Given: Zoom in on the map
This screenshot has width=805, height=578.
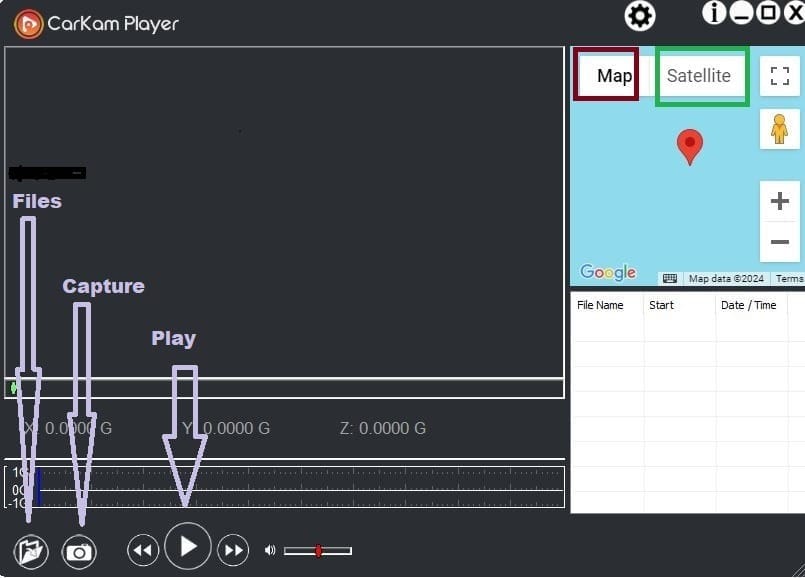Looking at the screenshot, I should (x=779, y=201).
